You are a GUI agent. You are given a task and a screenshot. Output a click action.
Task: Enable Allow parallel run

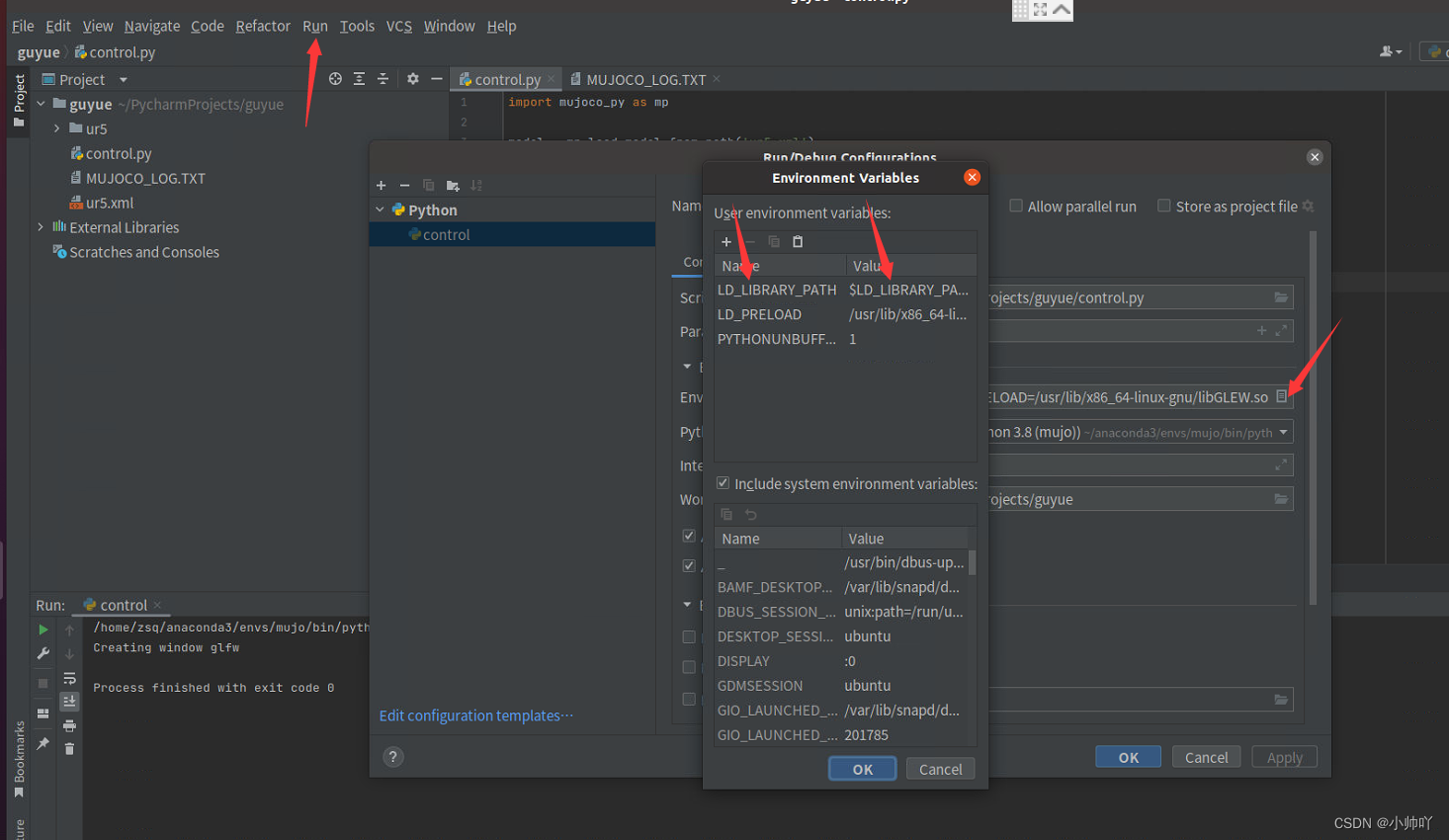pos(1016,206)
